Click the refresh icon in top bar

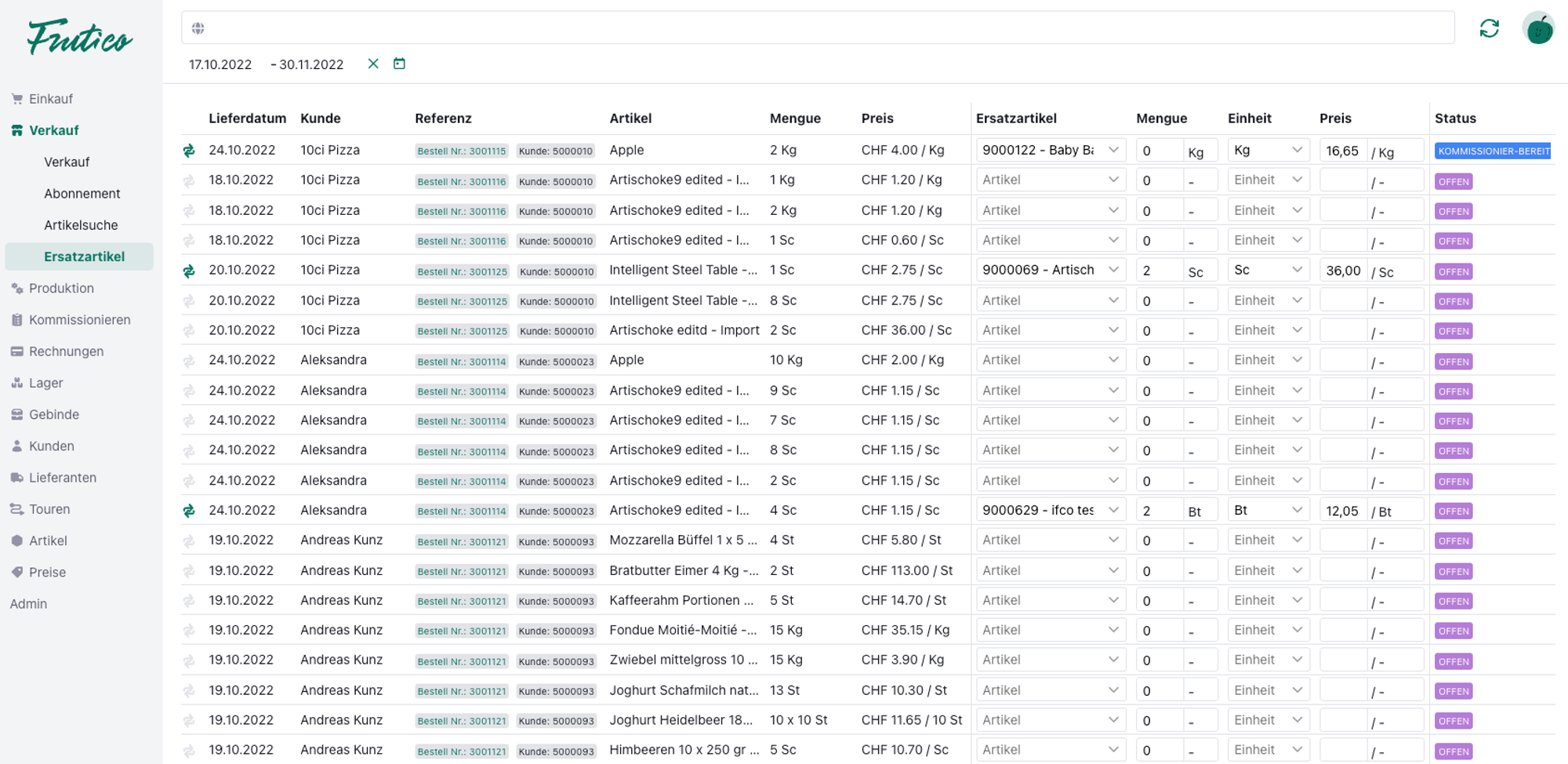coord(1489,29)
